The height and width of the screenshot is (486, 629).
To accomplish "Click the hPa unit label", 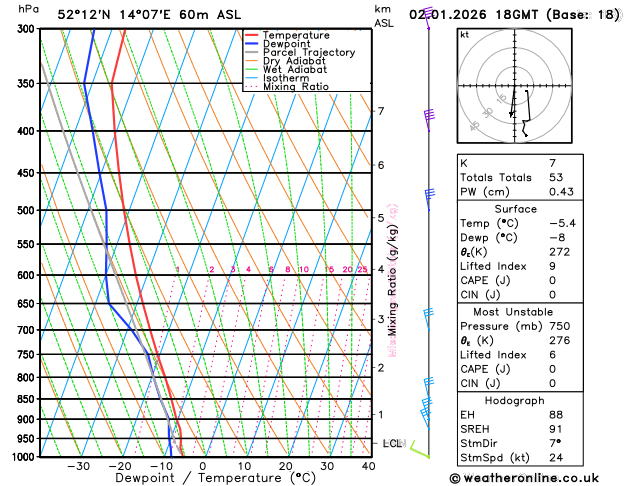I will pos(28,9).
